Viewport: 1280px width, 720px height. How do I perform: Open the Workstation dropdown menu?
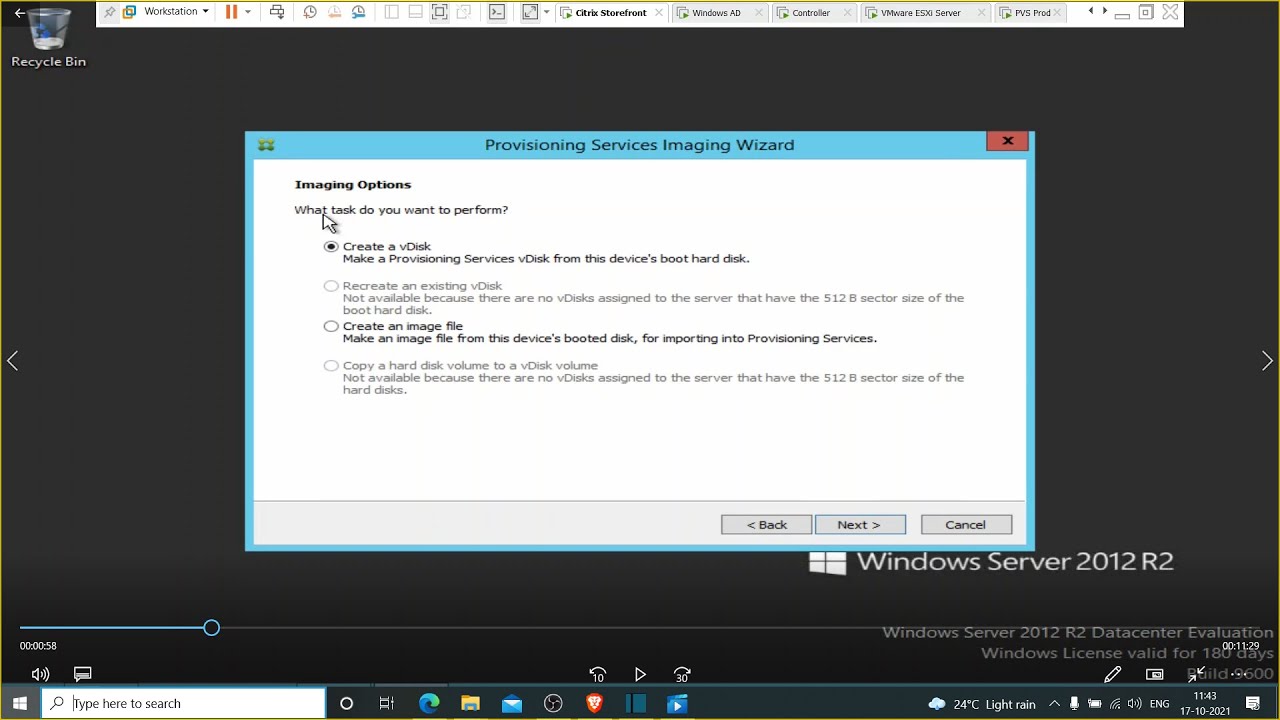176,12
